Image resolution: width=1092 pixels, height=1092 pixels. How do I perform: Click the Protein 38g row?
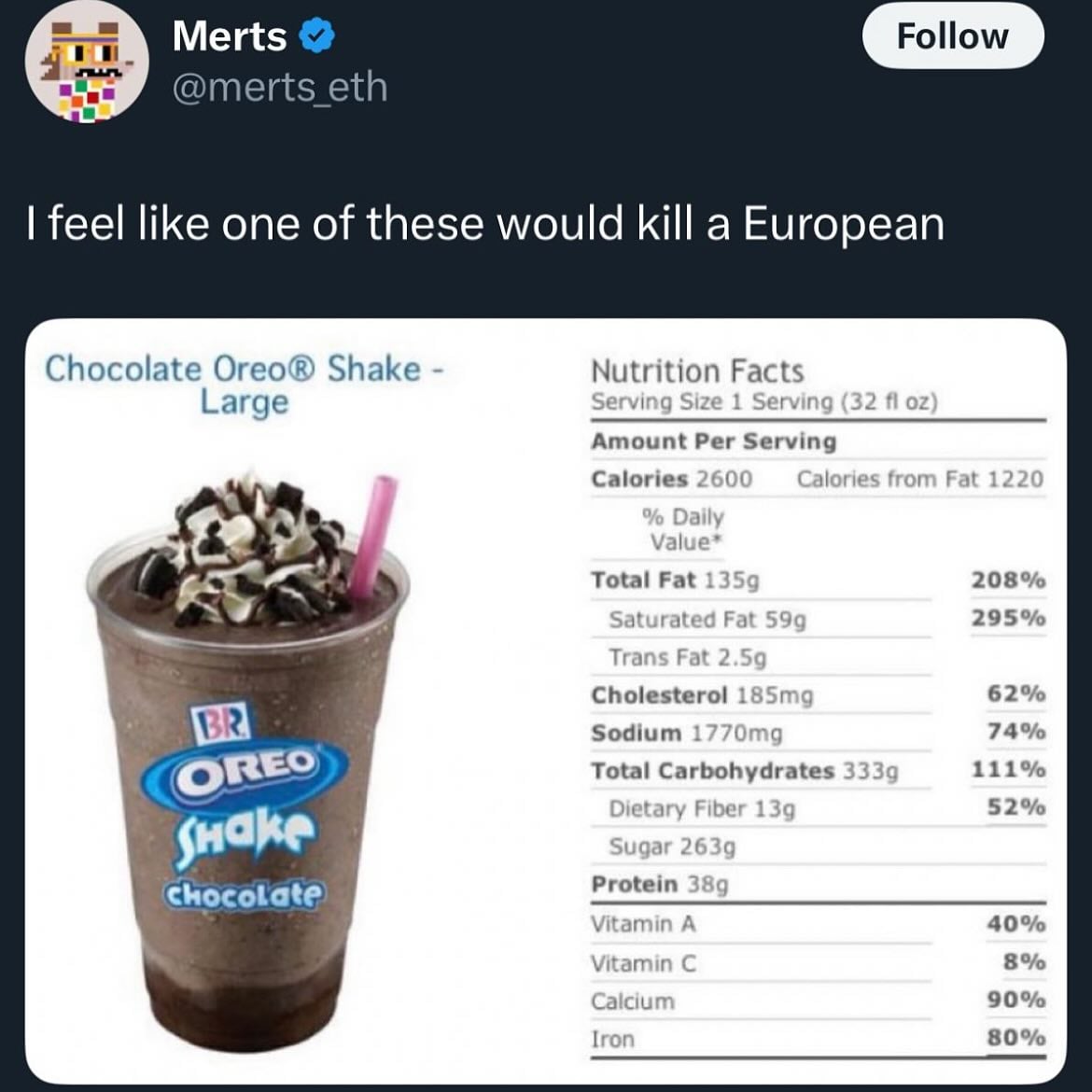(x=659, y=884)
